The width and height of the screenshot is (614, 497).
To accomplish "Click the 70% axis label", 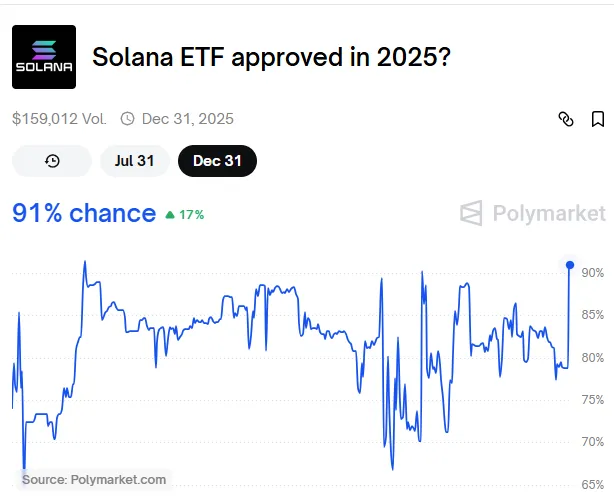I will pyautogui.click(x=592, y=442).
